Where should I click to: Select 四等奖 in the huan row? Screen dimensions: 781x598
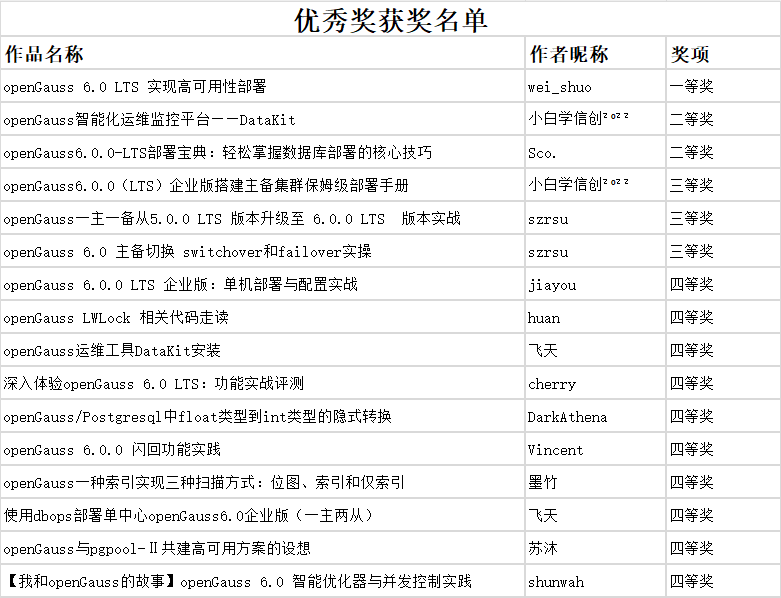point(691,318)
